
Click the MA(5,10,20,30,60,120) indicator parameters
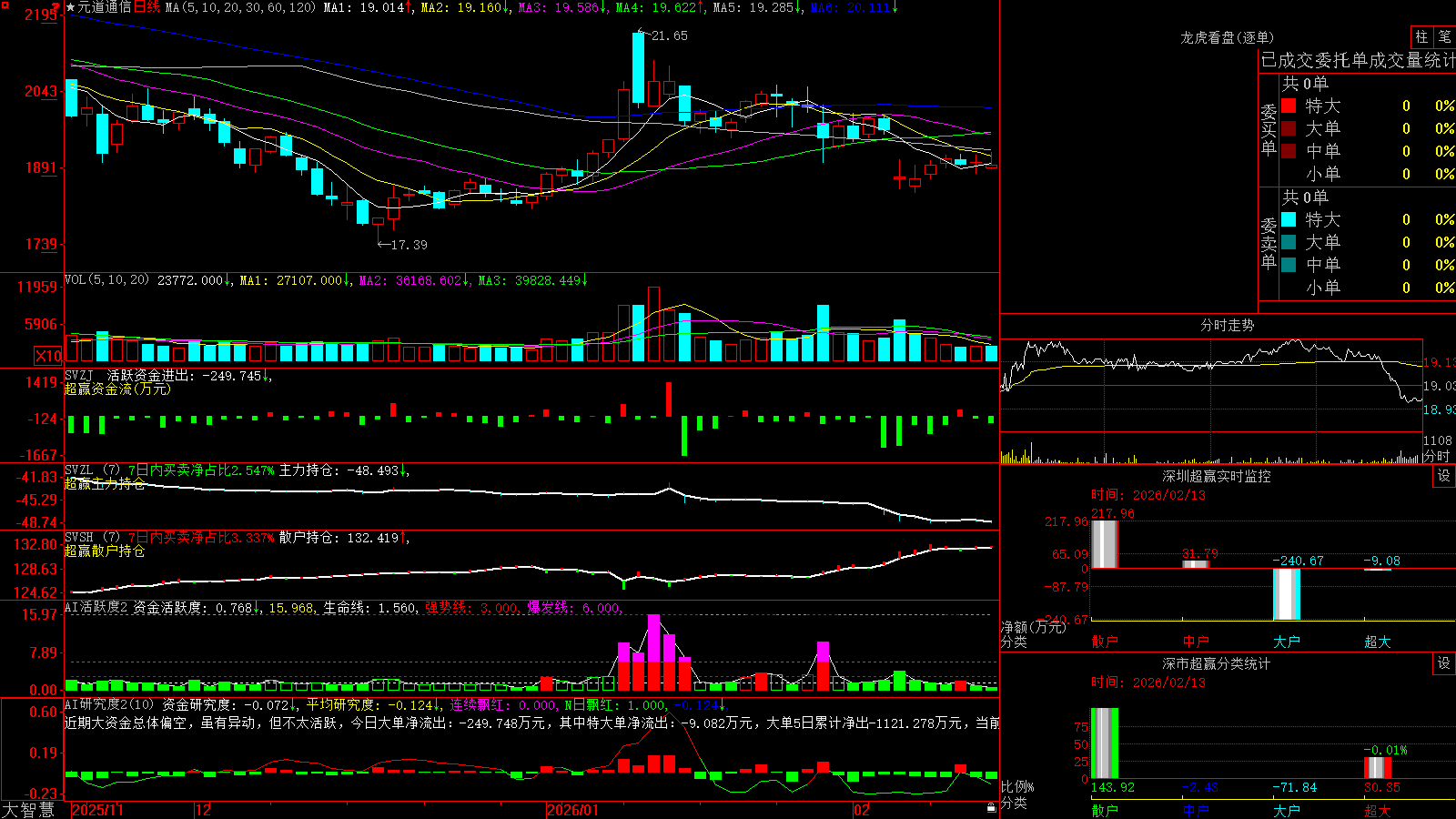pyautogui.click(x=241, y=7)
